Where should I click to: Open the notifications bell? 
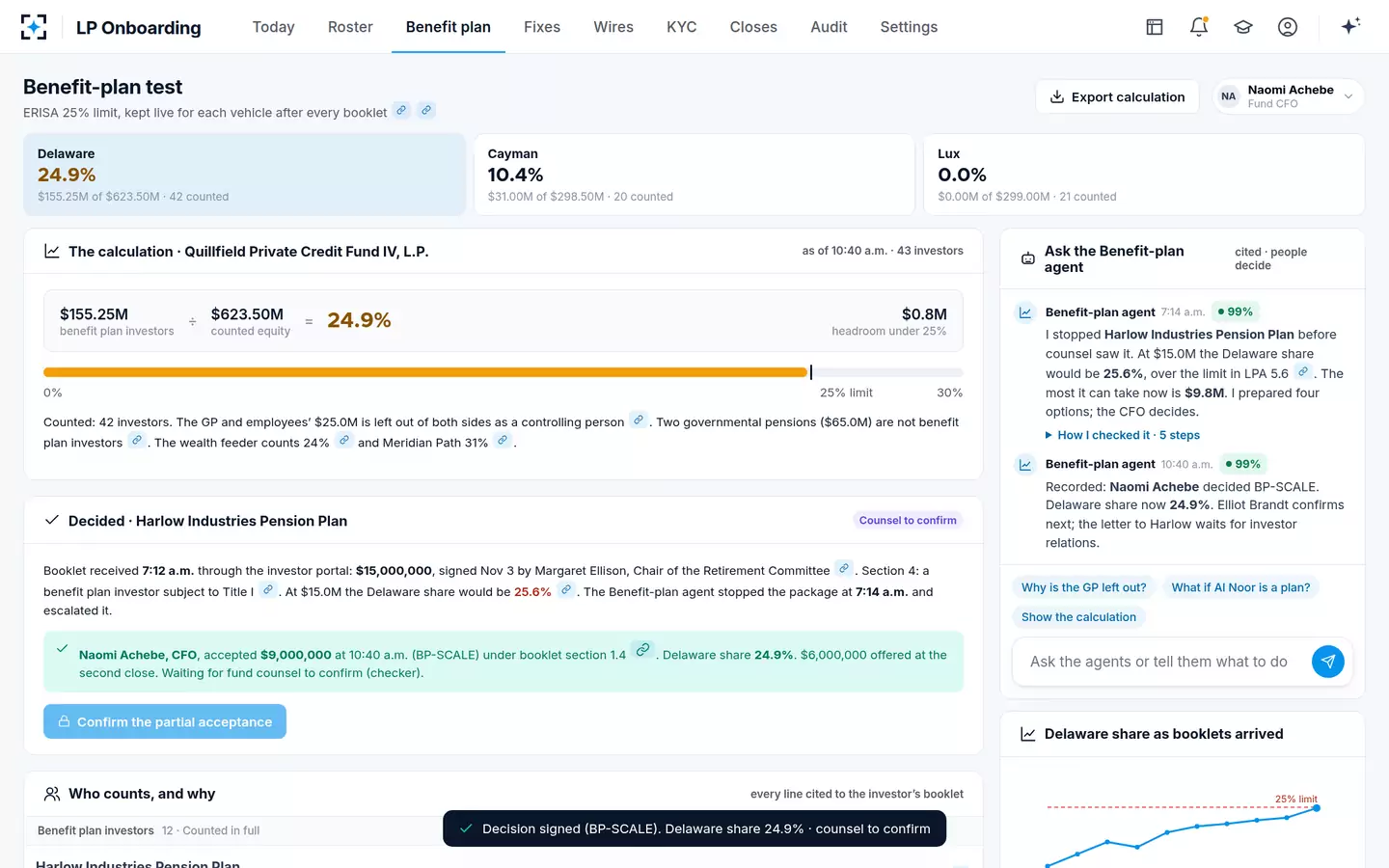[1199, 27]
